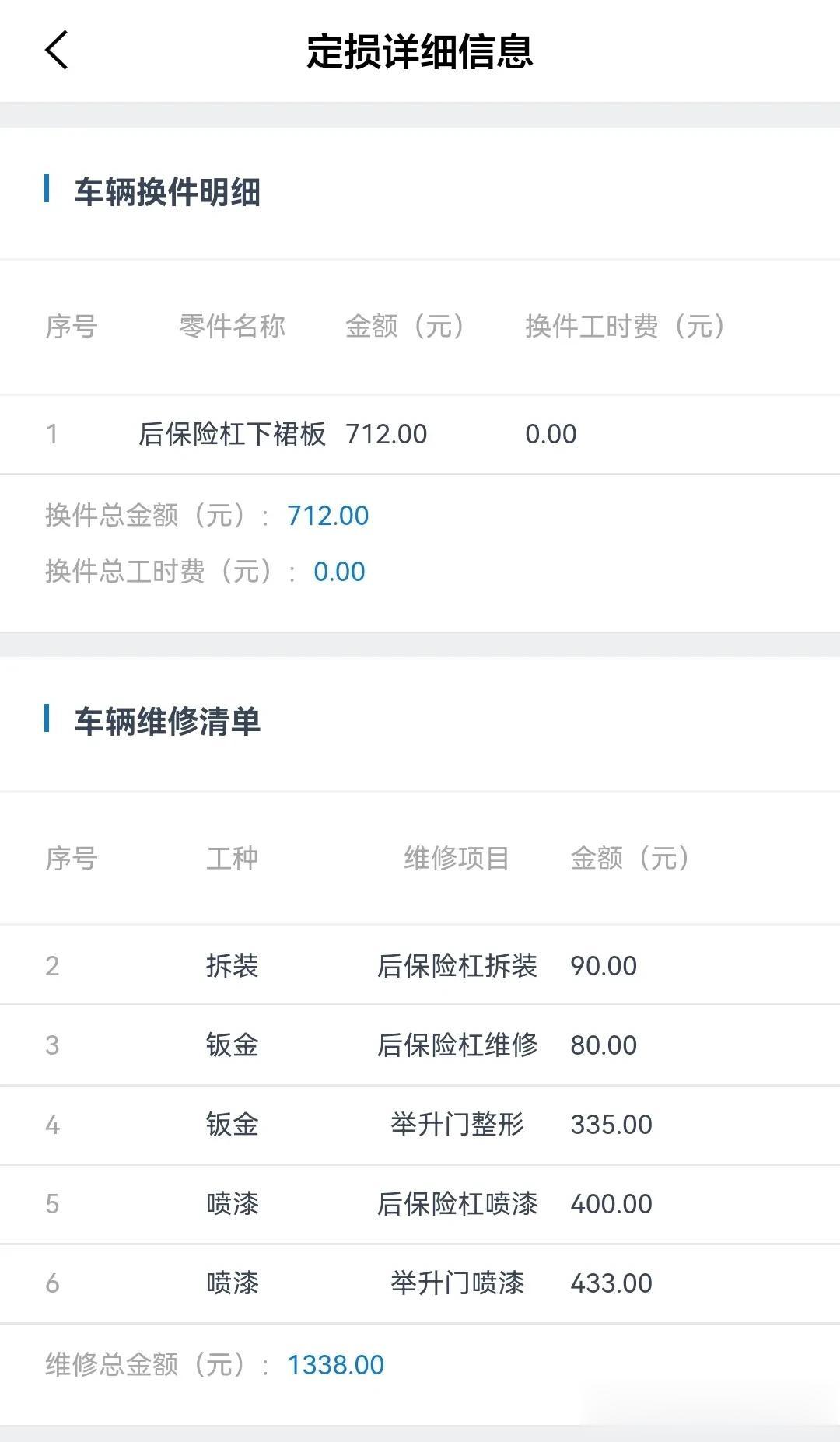Tap the 车辆维修清单 section header
Screen dimensions: 840x1442
(x=167, y=721)
